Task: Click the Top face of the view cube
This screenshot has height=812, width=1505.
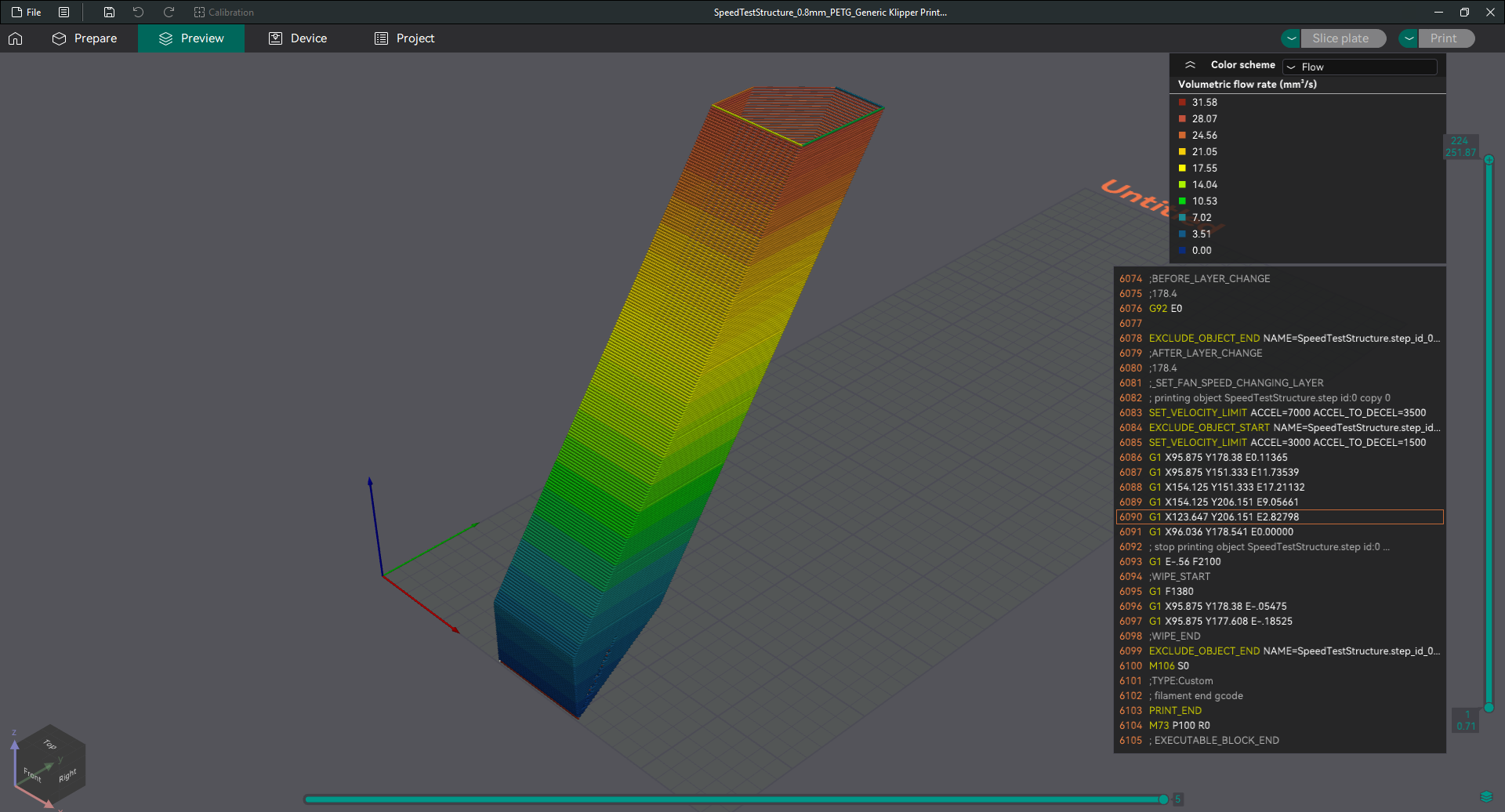Action: (49, 743)
